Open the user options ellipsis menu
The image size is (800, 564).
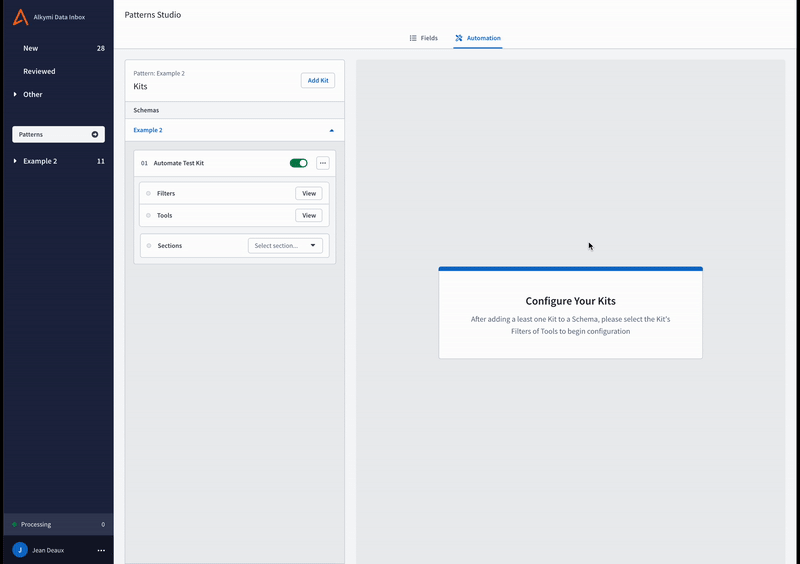[x=101, y=550]
